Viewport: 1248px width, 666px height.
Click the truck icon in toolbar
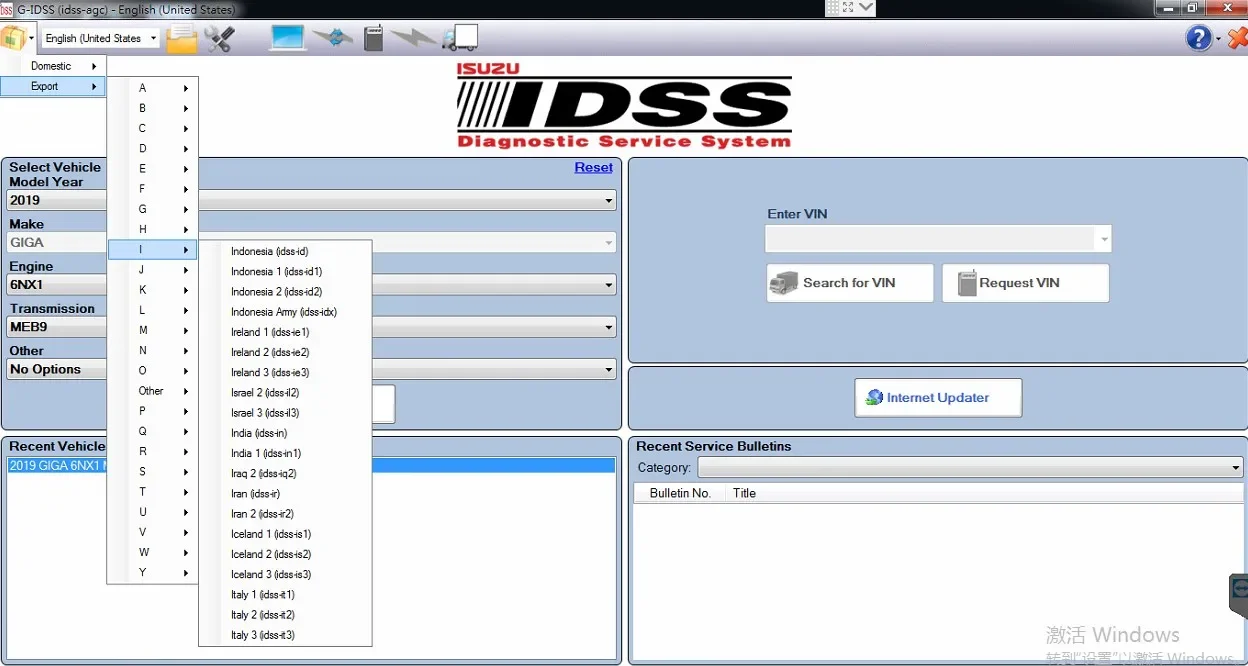coord(459,39)
